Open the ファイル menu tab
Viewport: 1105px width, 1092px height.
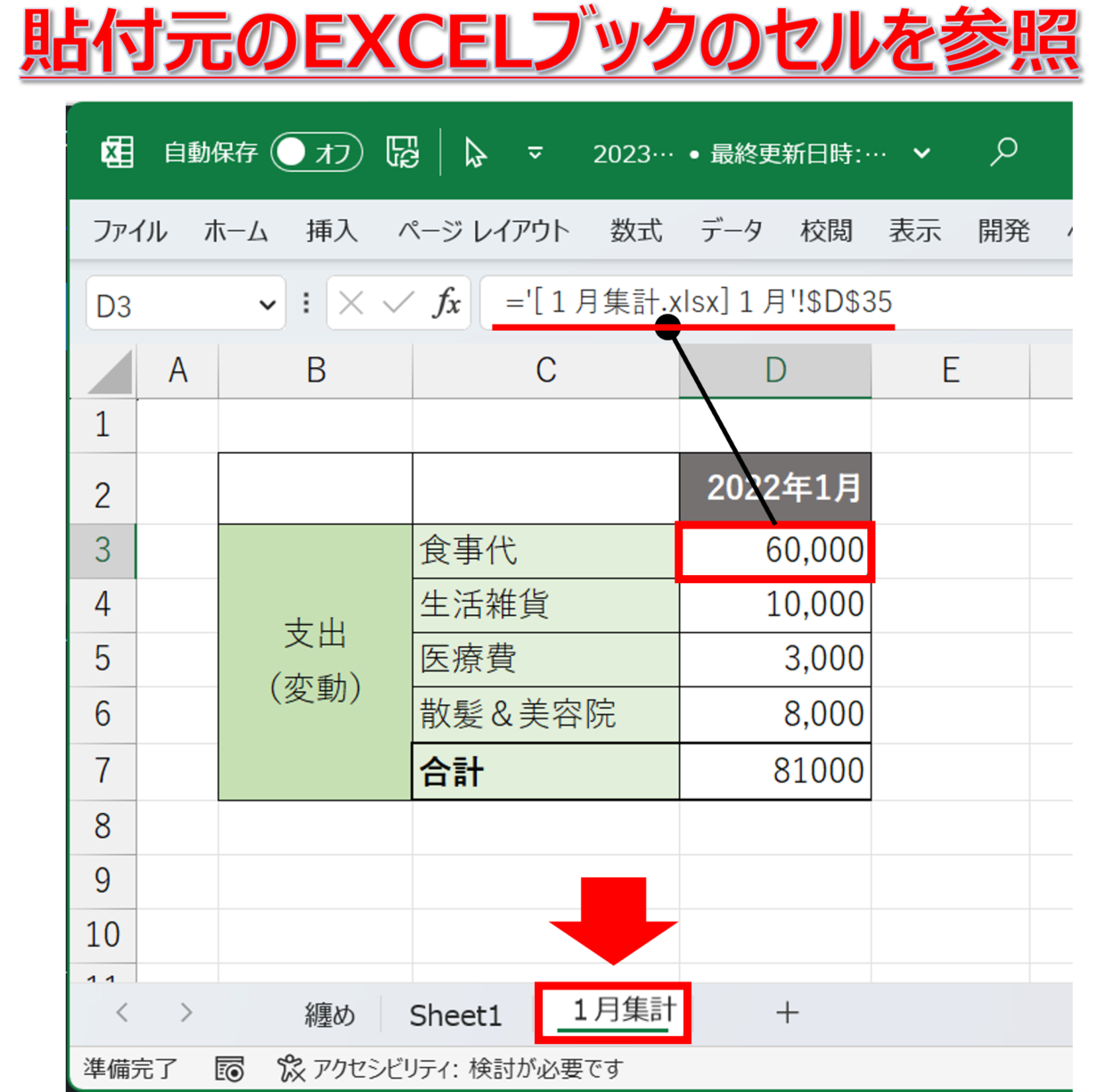click(x=129, y=231)
